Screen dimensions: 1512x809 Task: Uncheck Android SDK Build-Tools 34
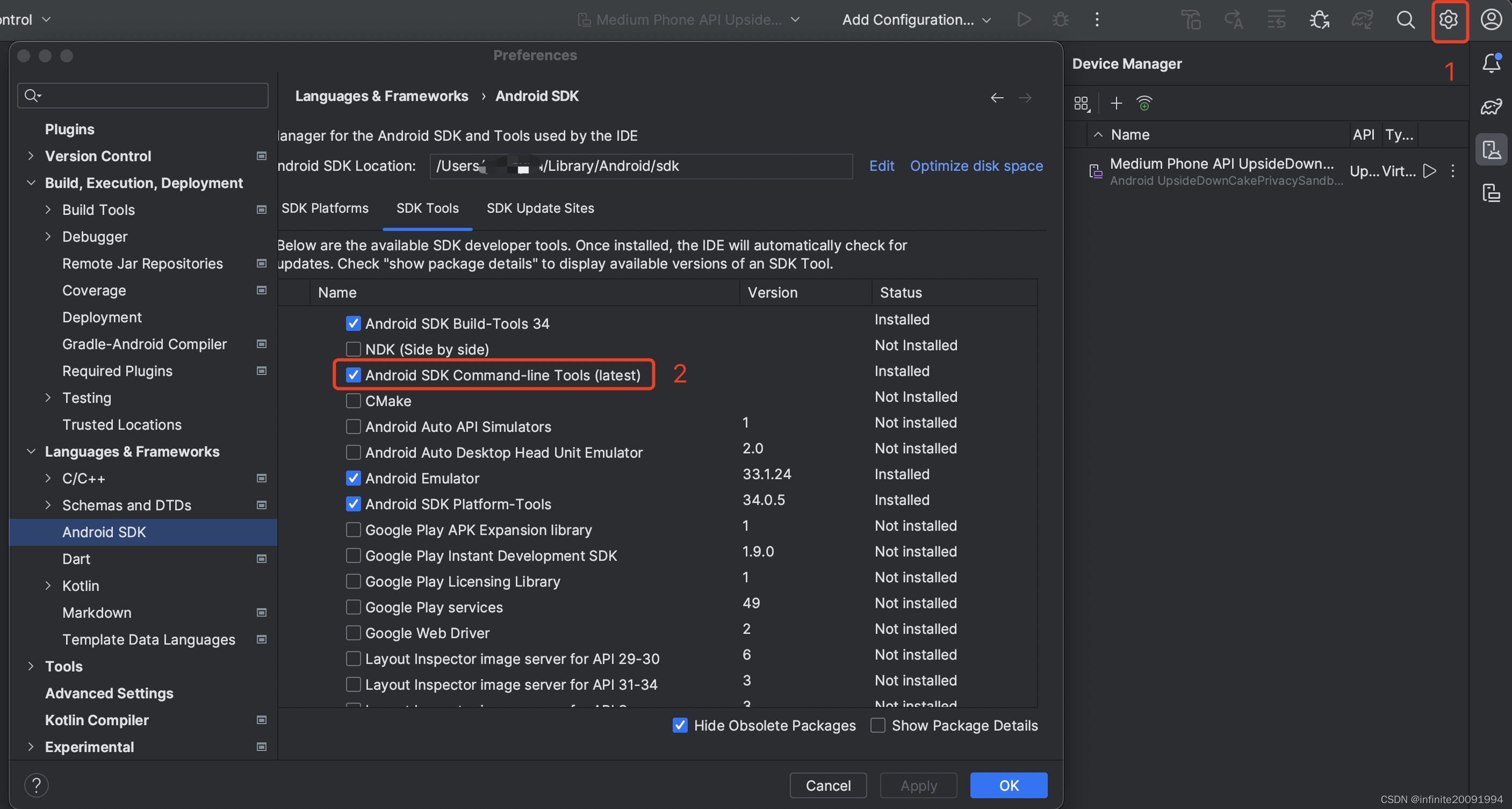click(x=353, y=323)
